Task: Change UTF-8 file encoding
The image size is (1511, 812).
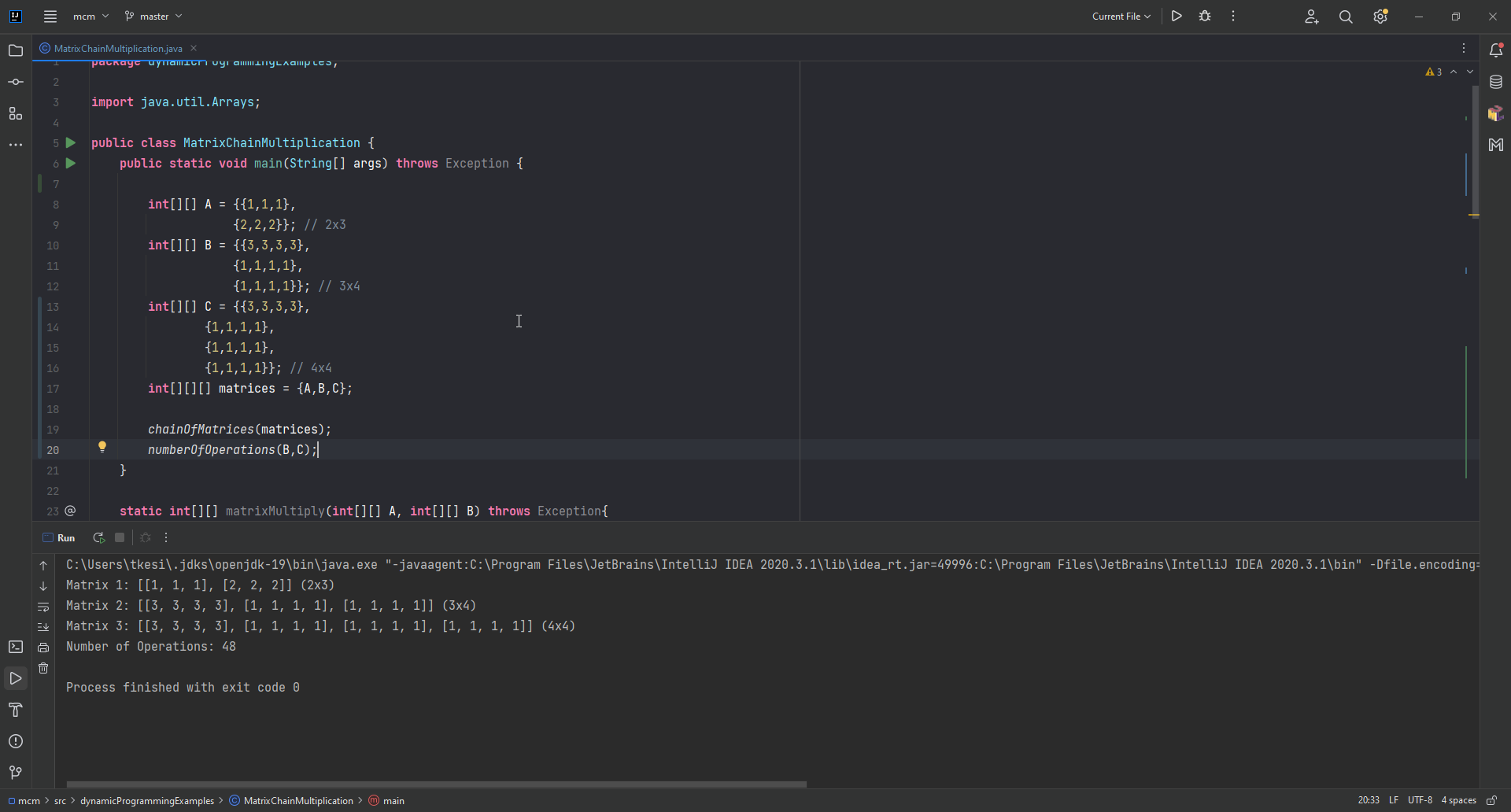Action: [x=1420, y=801]
